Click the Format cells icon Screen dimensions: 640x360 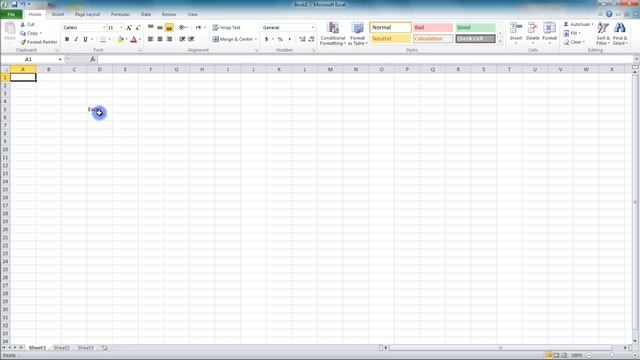tap(549, 29)
